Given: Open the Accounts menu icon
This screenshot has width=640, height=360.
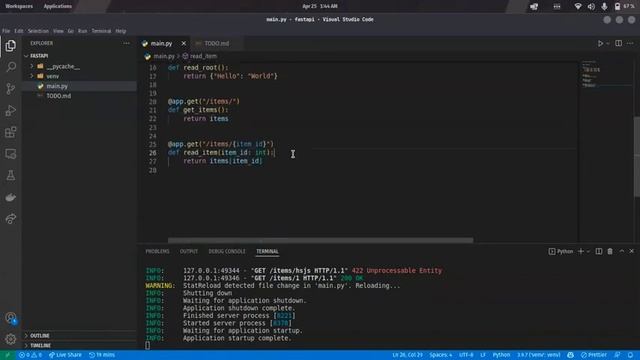Looking at the screenshot, I should click(11, 318).
